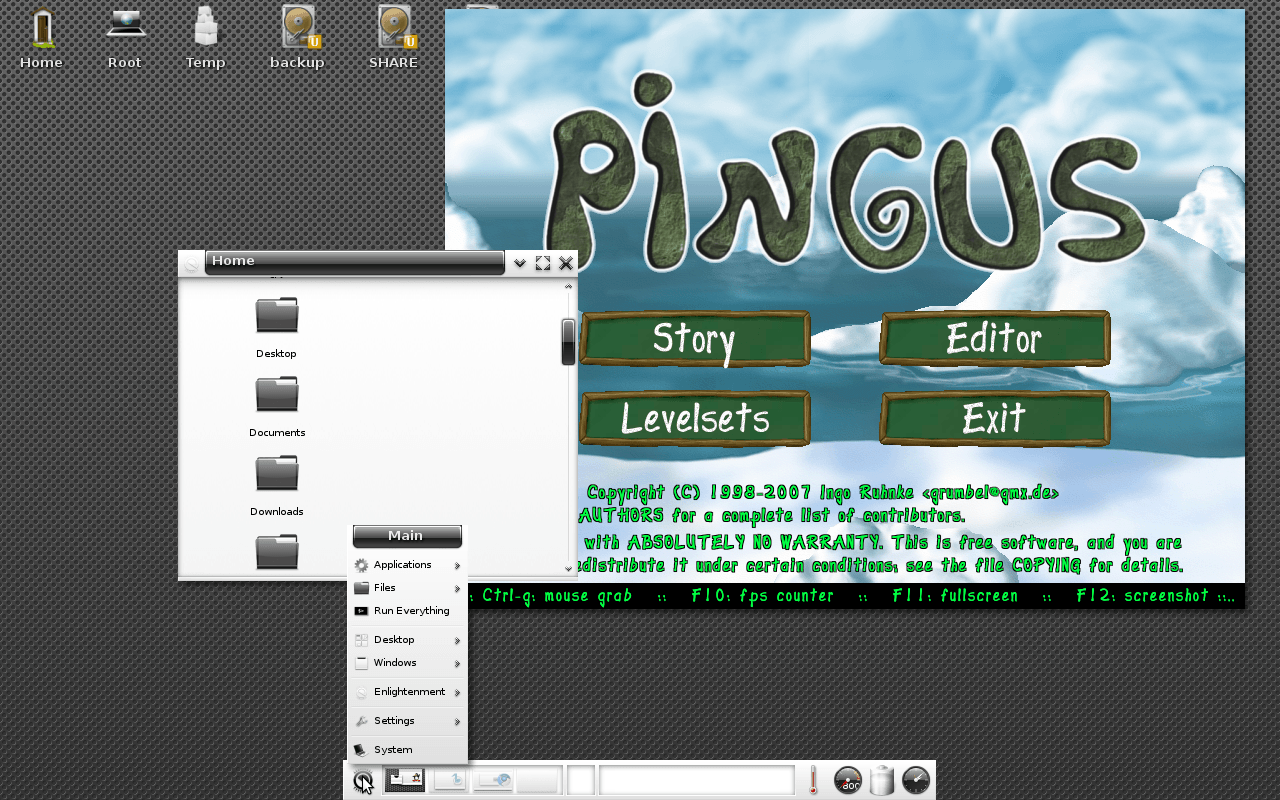Viewport: 1280px width, 800px height.
Task: Switch to fourth virtual desktop in pager
Action: point(538,780)
